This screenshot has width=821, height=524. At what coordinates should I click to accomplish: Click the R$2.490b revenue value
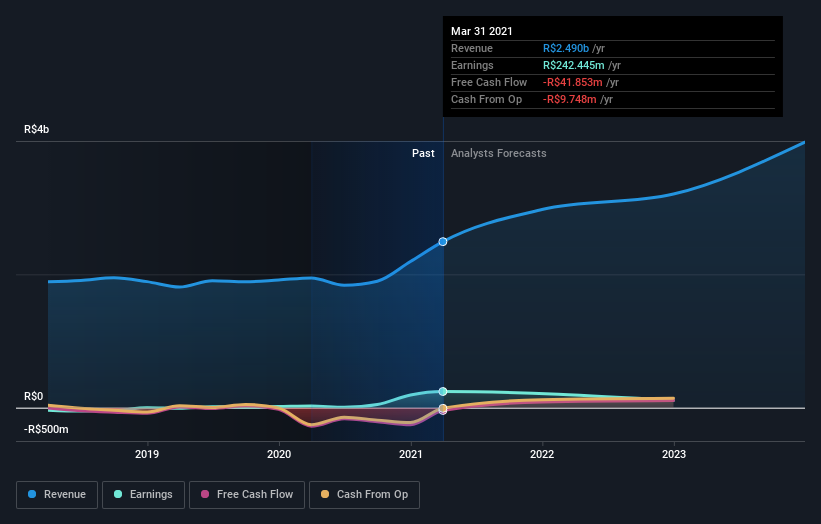point(566,48)
